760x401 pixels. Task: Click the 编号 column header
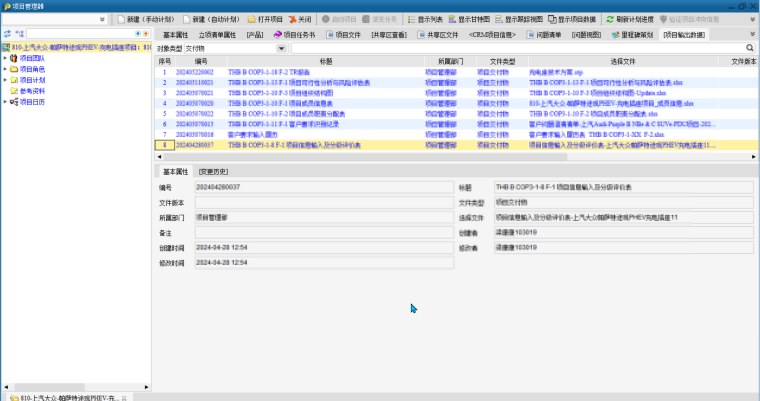(201, 62)
